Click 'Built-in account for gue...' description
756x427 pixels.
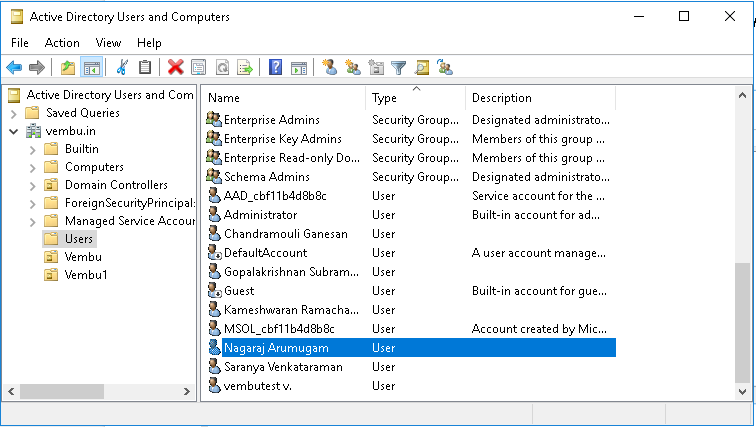539,291
